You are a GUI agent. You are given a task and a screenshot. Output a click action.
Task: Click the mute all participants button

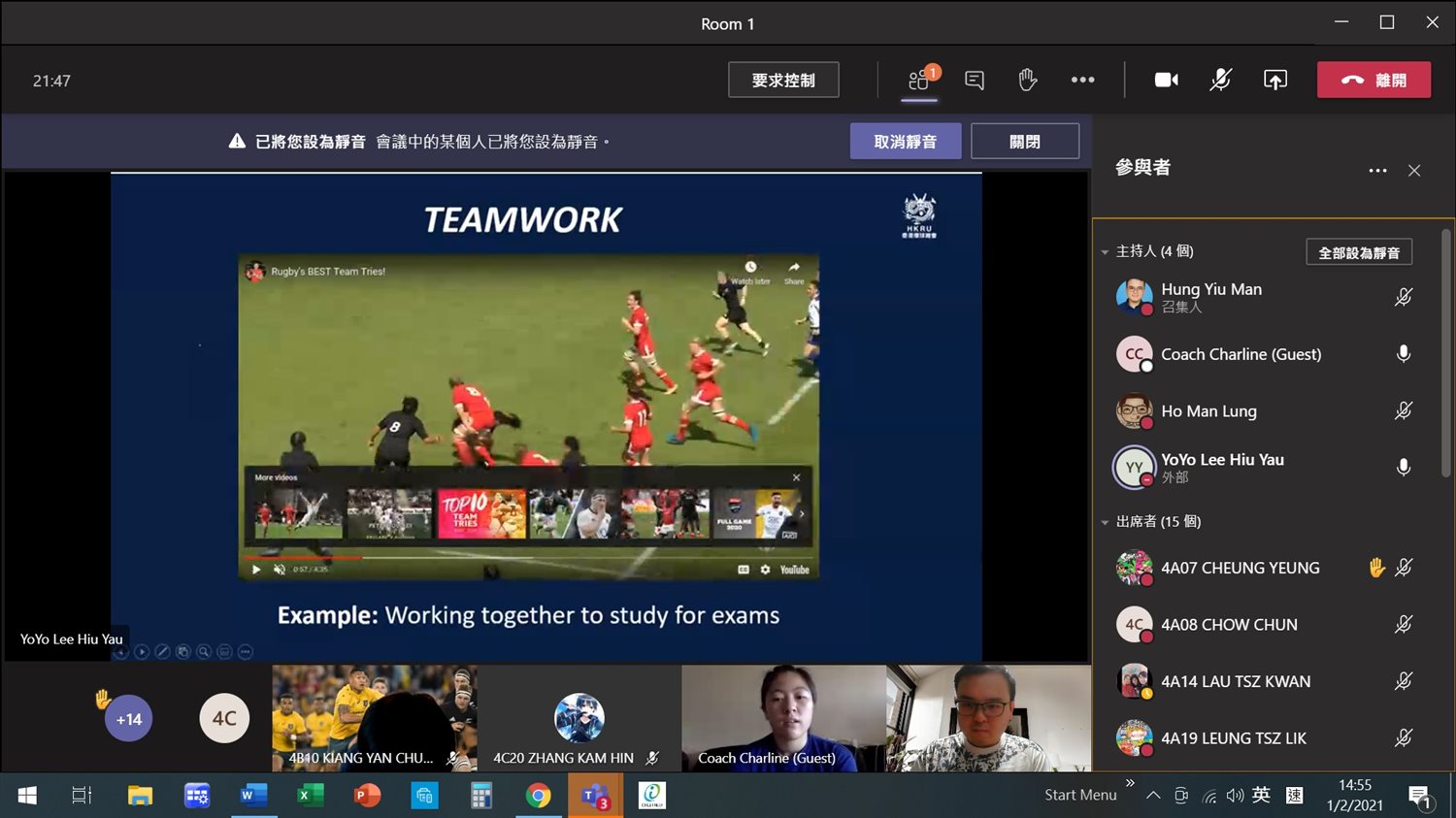(x=1359, y=252)
